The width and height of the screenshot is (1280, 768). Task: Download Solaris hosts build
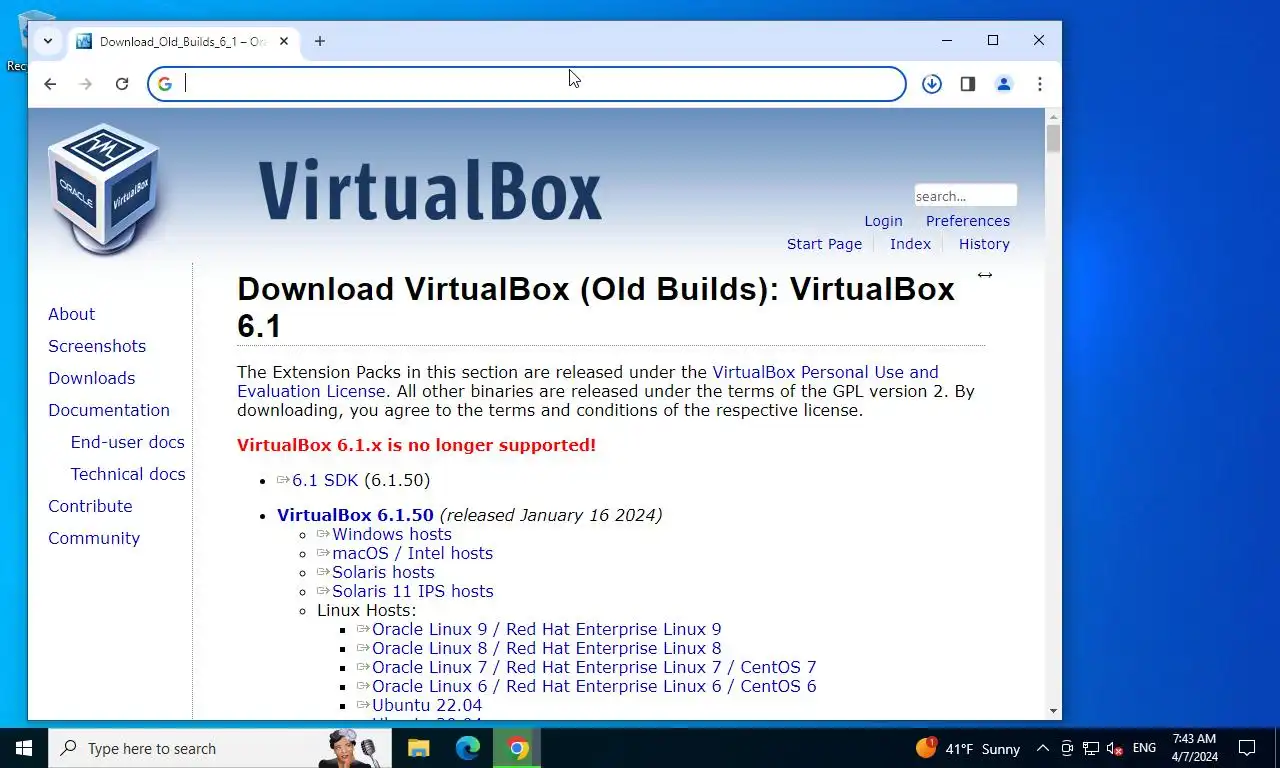[x=383, y=572]
